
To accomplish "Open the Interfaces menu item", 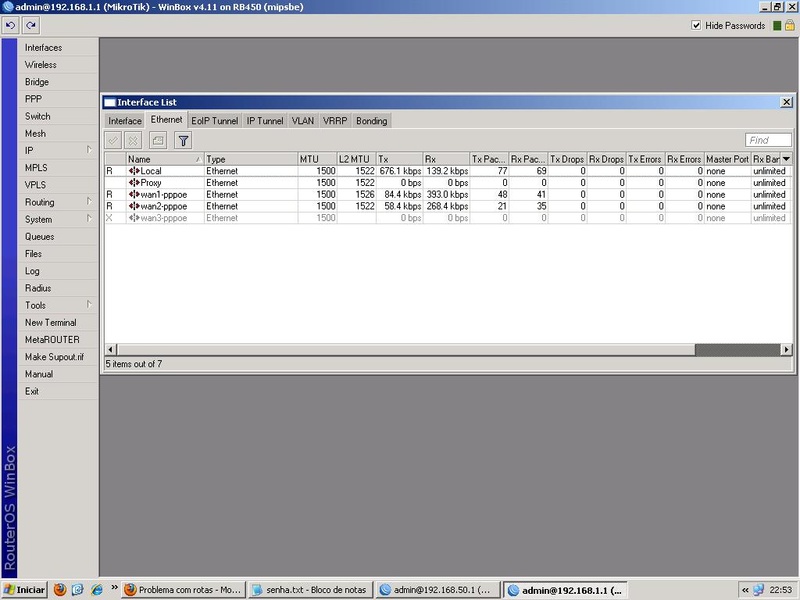I will 43,47.
